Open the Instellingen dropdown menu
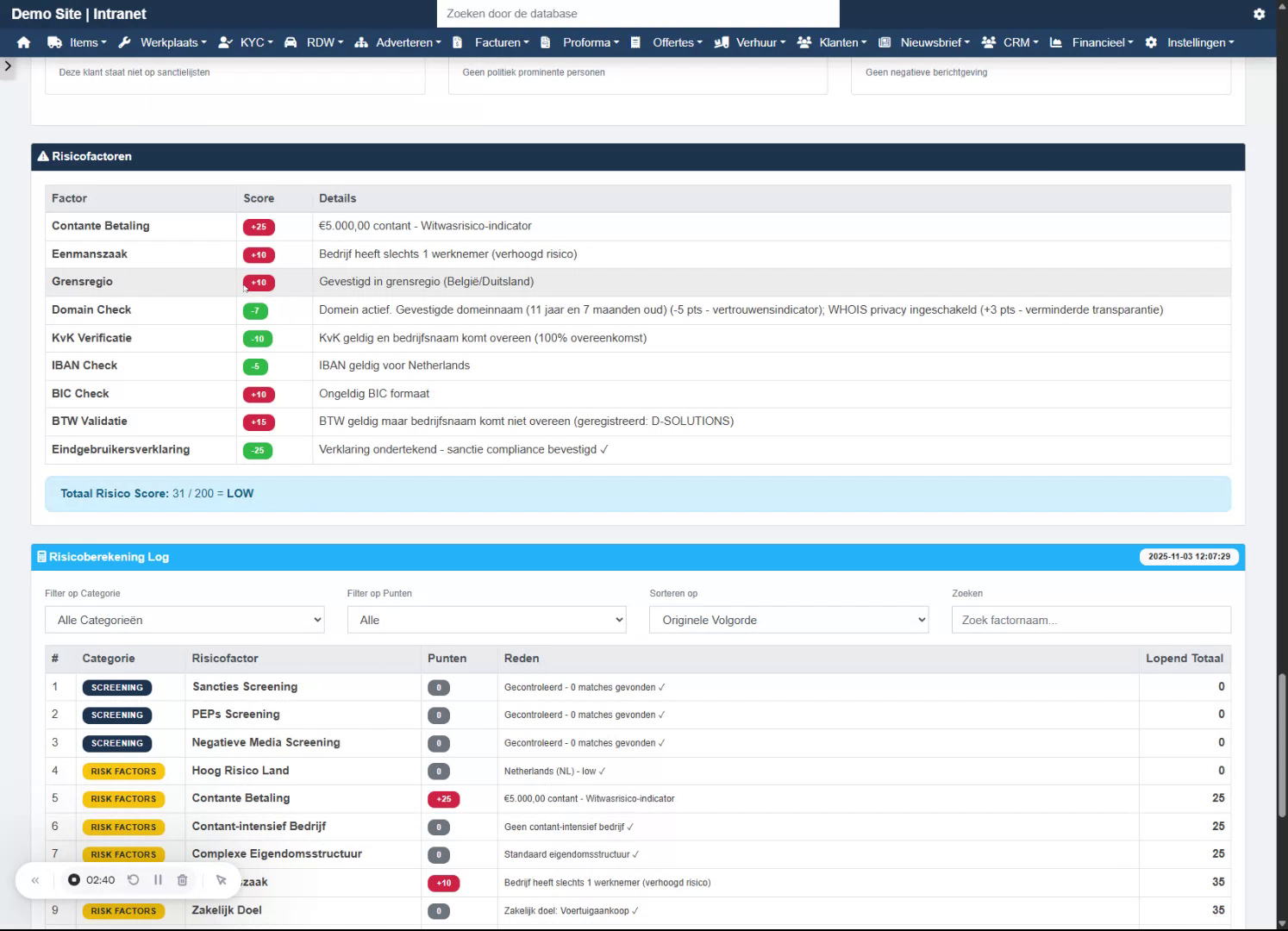1288x931 pixels. pyautogui.click(x=1200, y=42)
